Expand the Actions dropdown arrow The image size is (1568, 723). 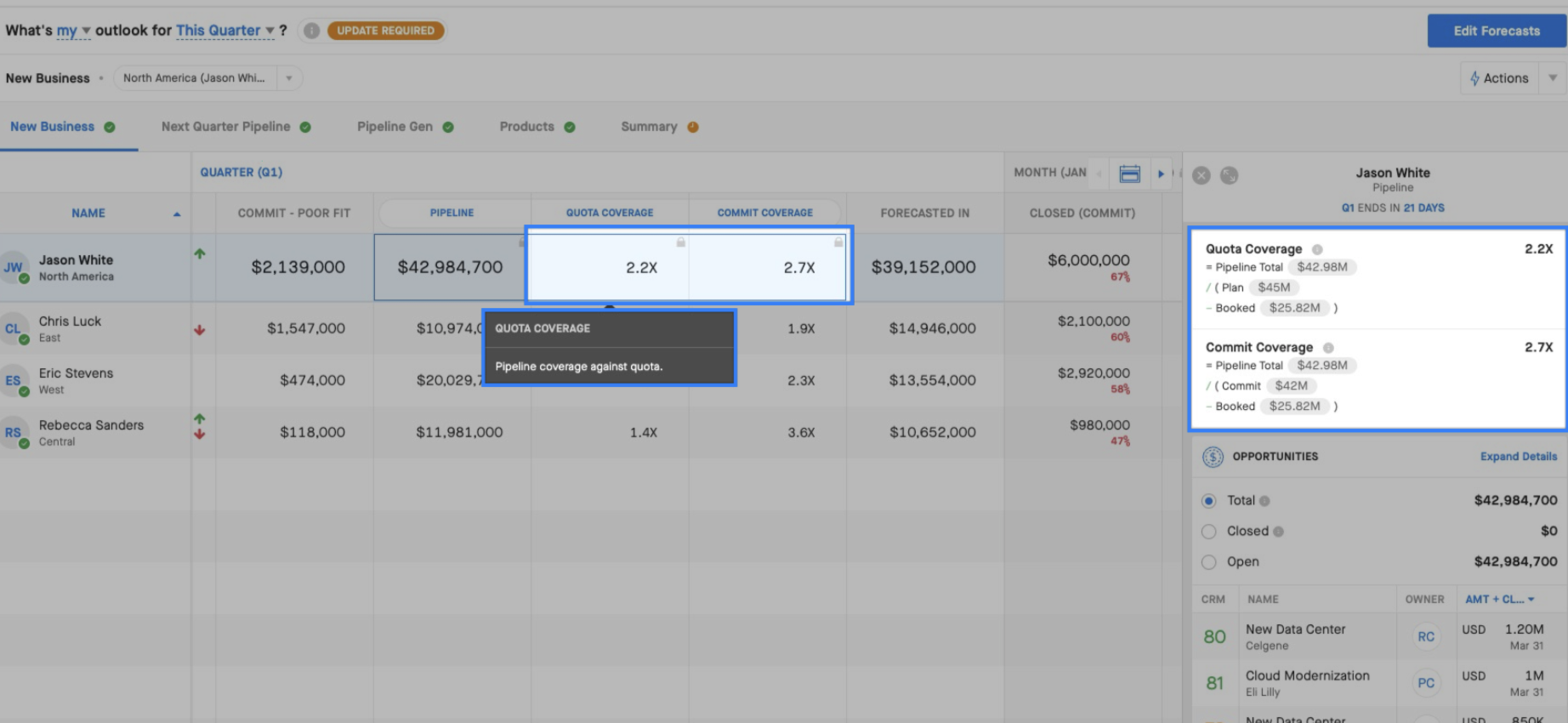click(1553, 78)
